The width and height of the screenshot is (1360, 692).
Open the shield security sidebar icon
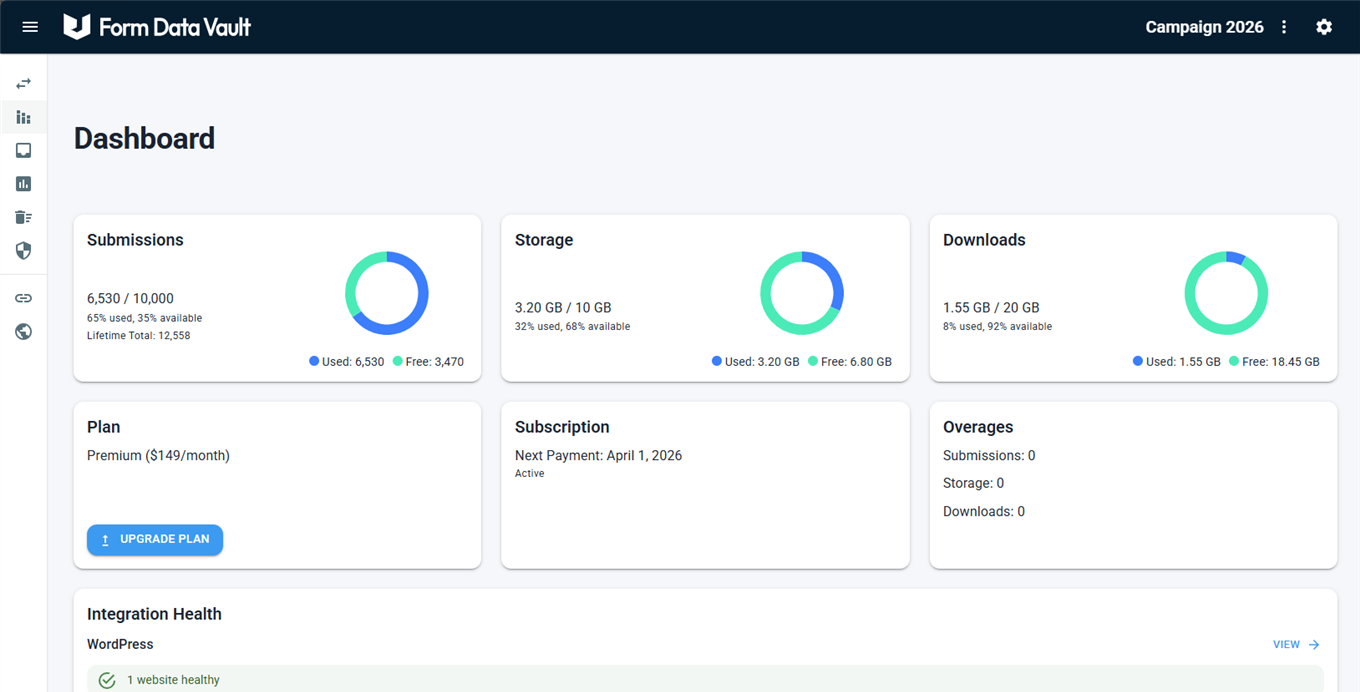click(23, 250)
